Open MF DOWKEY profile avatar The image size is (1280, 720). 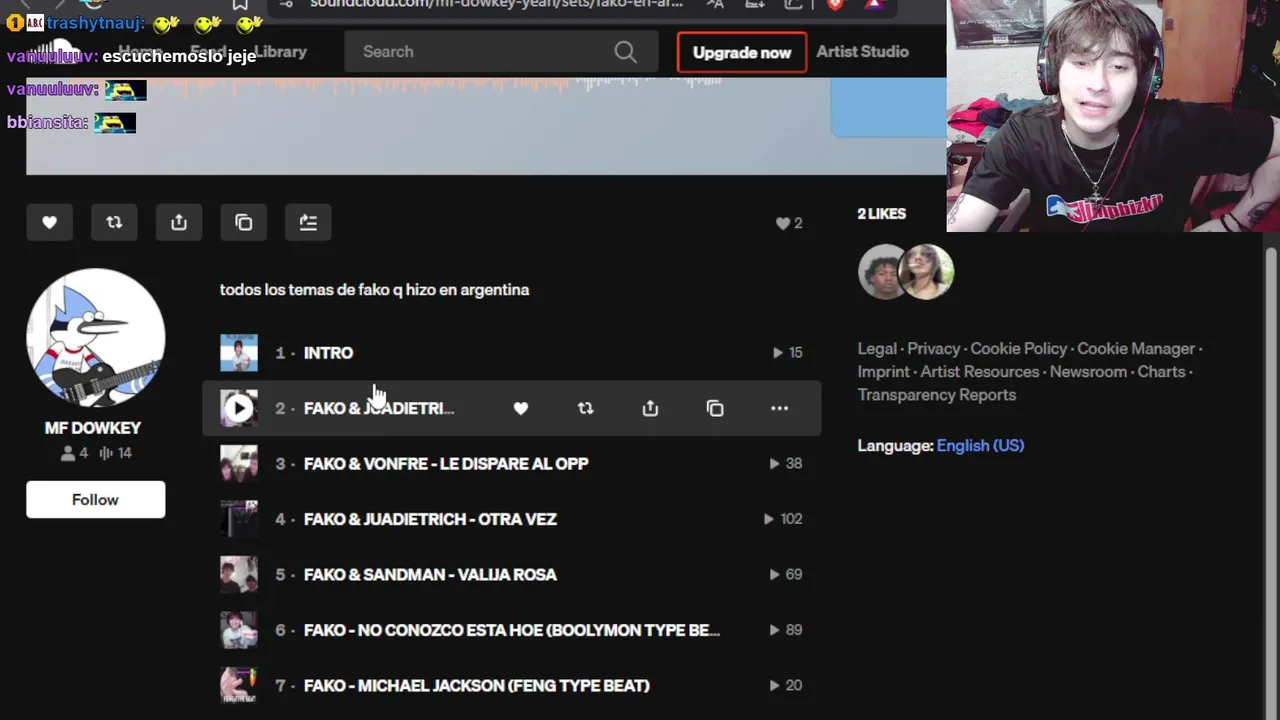96,338
